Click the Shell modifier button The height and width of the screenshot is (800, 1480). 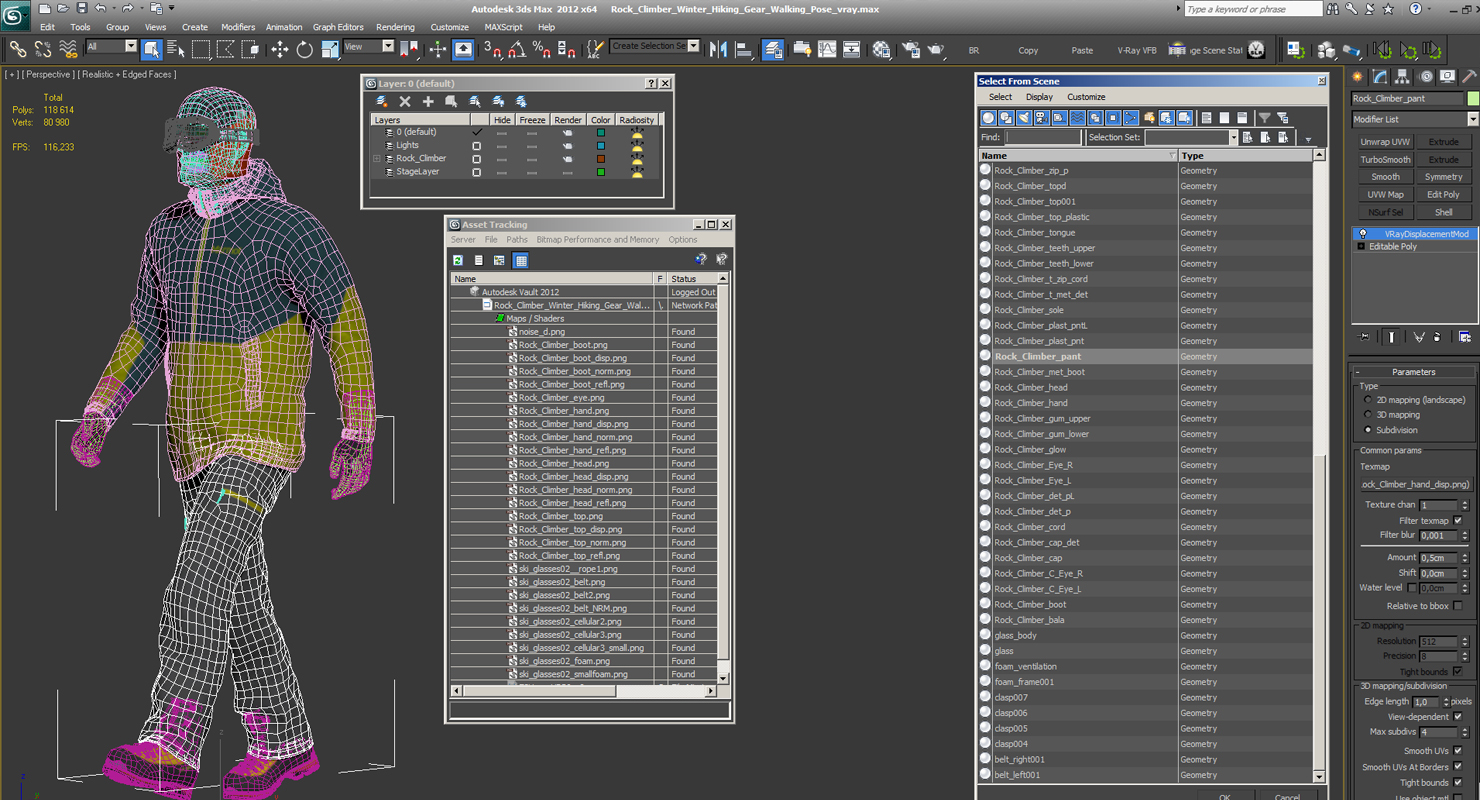1443,212
